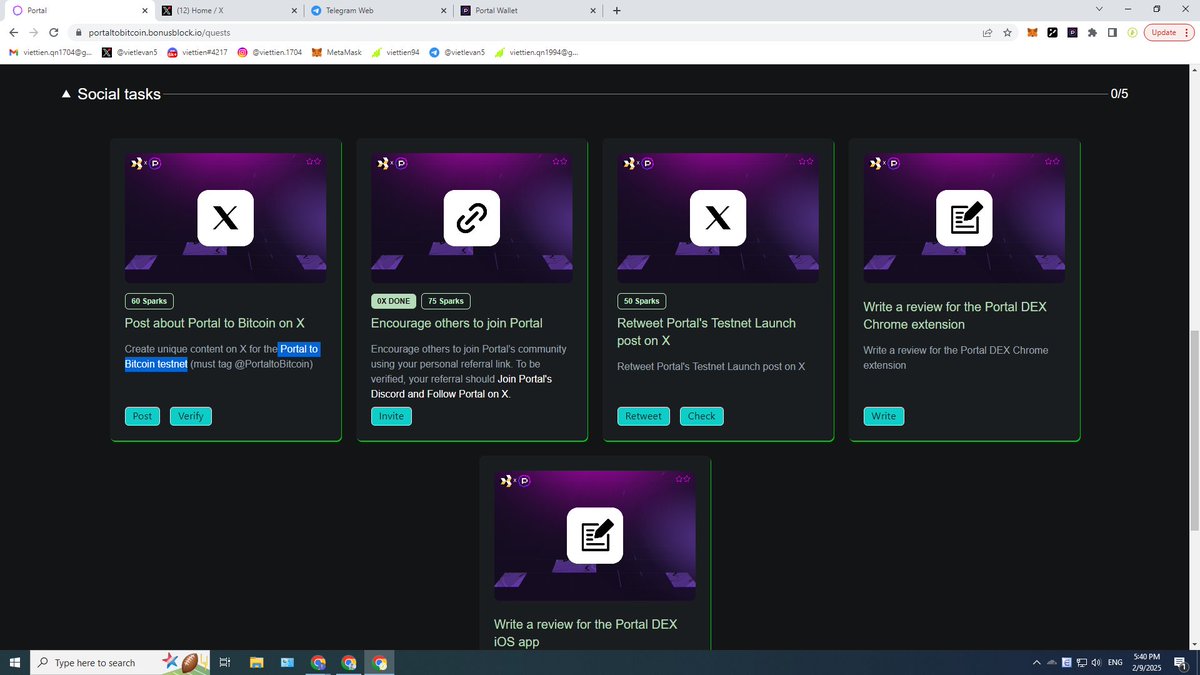Image resolution: width=1200 pixels, height=675 pixels.
Task: Click the network icon in system tray
Action: pos(1082,662)
